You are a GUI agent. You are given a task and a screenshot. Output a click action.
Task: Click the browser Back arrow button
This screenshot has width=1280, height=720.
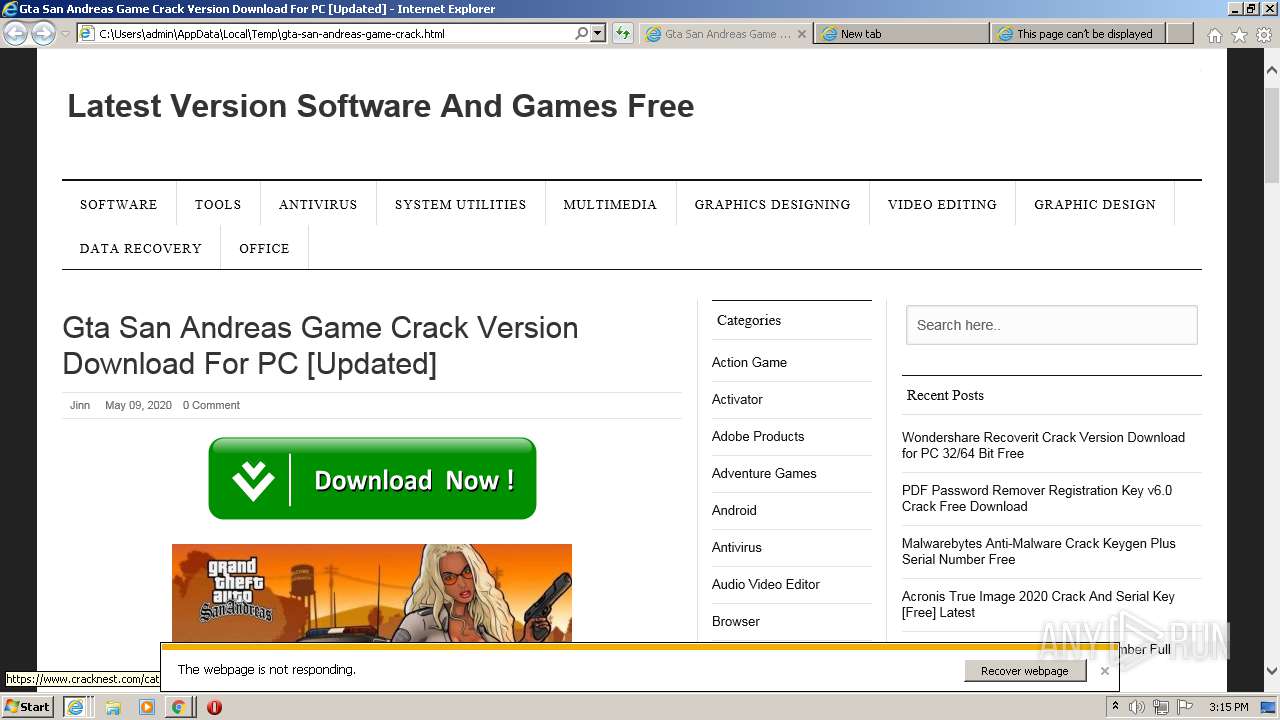coord(15,33)
